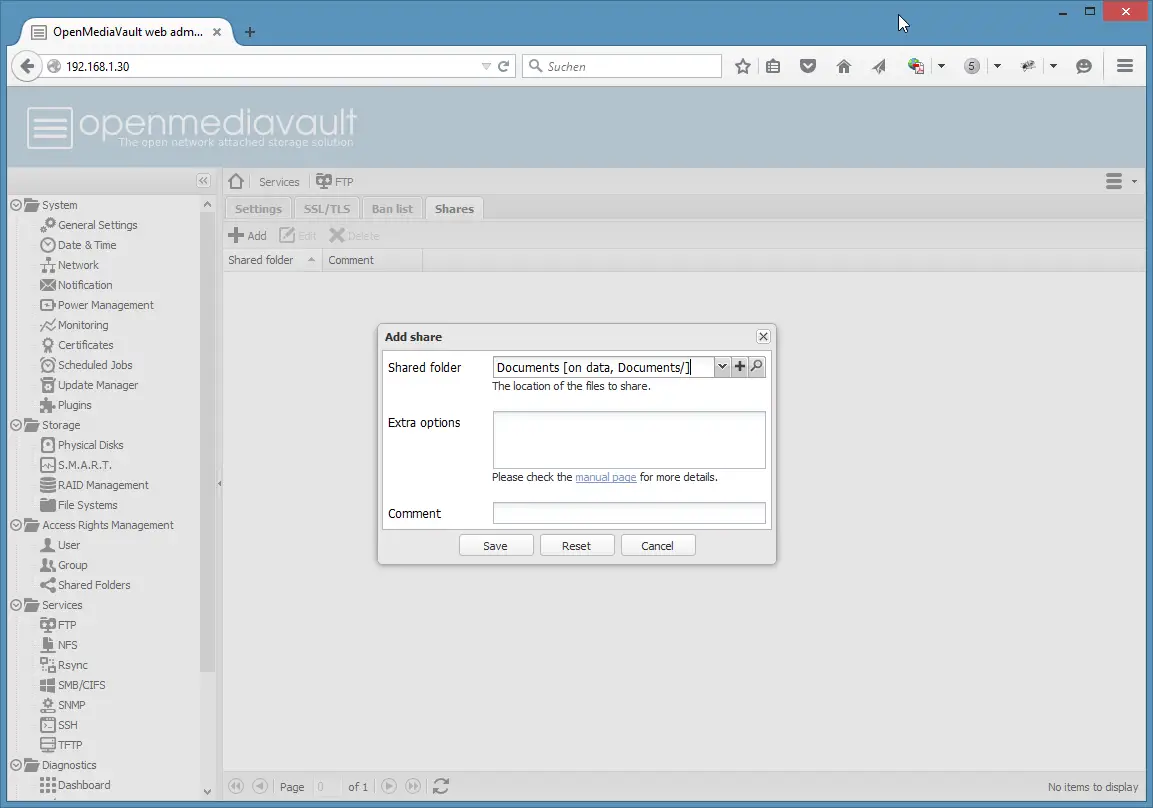Switch to the Ban list tab
Screen dimensions: 1153x808
pyautogui.click(x=392, y=209)
